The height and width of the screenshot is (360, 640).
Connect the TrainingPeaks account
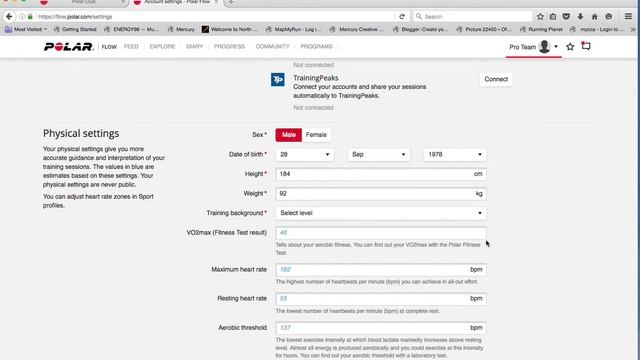tap(496, 79)
